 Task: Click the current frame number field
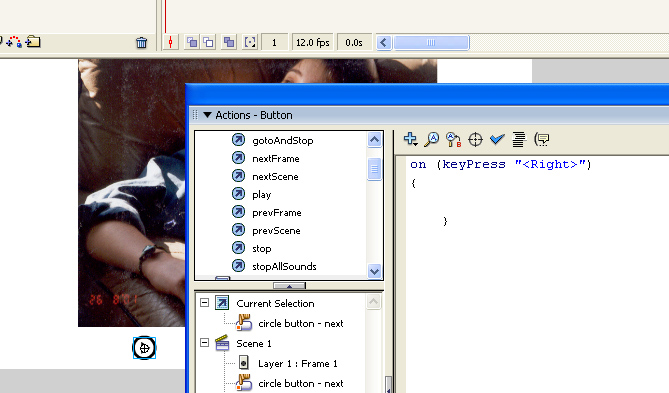(x=274, y=43)
